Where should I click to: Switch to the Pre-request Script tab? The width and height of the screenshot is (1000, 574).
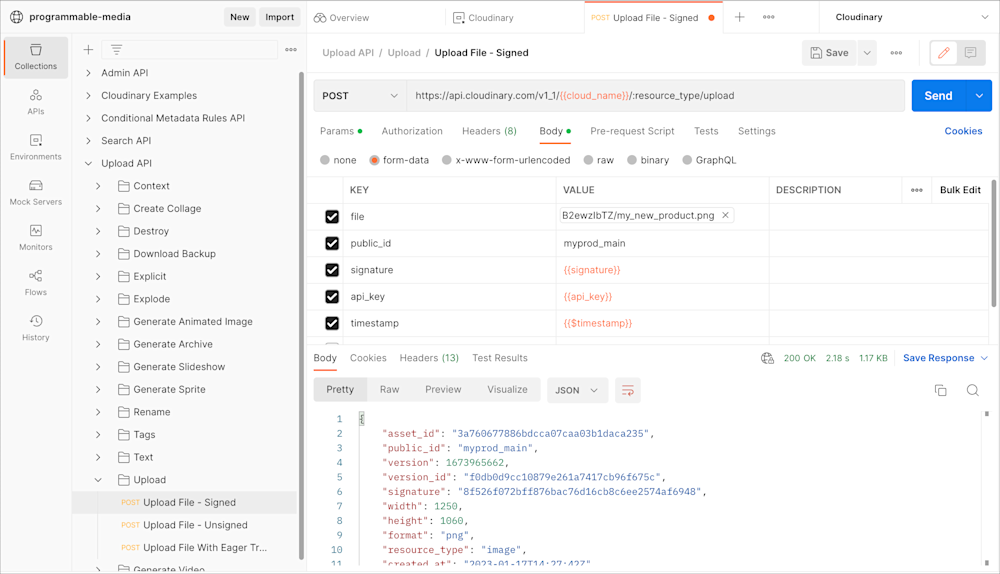632,131
